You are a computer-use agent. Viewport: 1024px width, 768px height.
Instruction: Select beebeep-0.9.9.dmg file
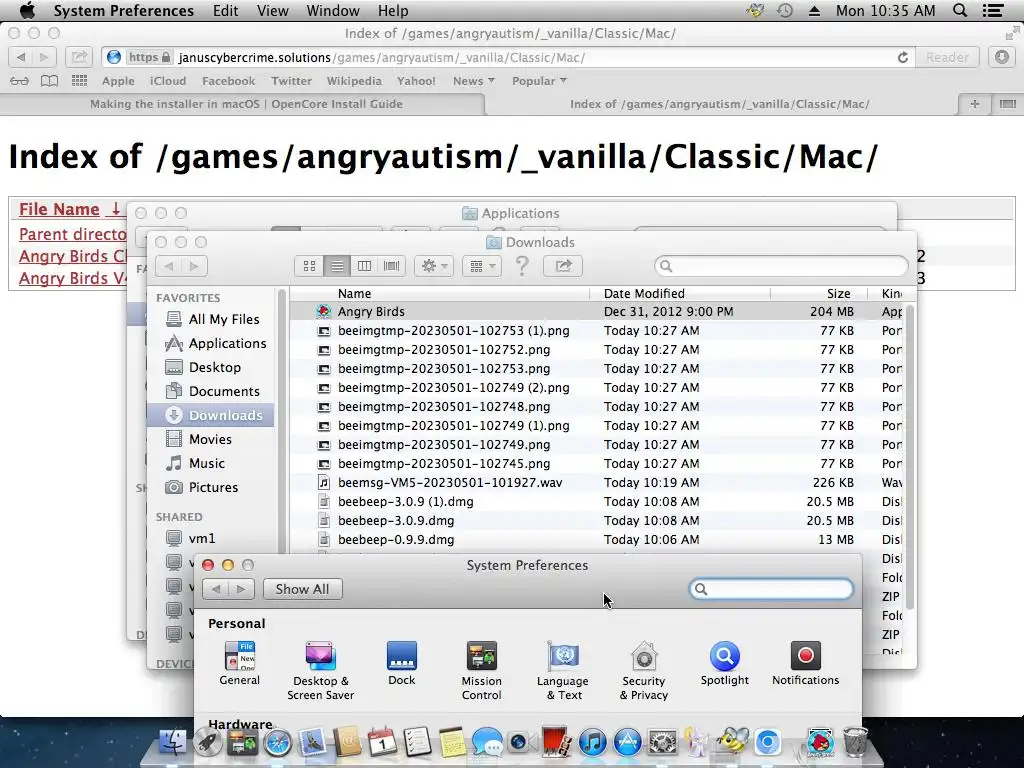click(x=597, y=539)
